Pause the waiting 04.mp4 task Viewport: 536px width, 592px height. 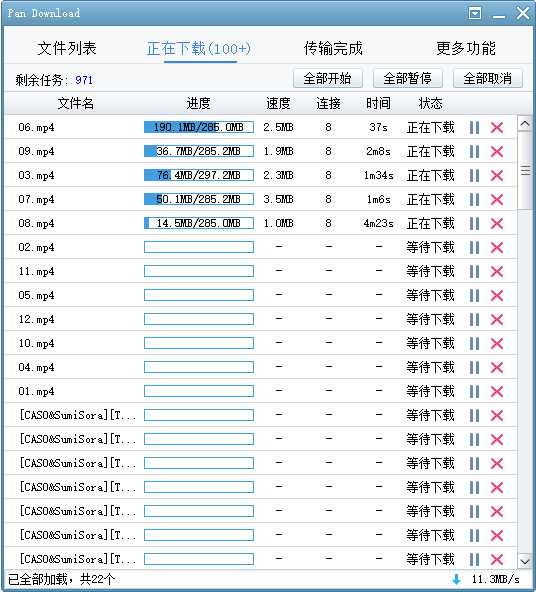[474, 367]
